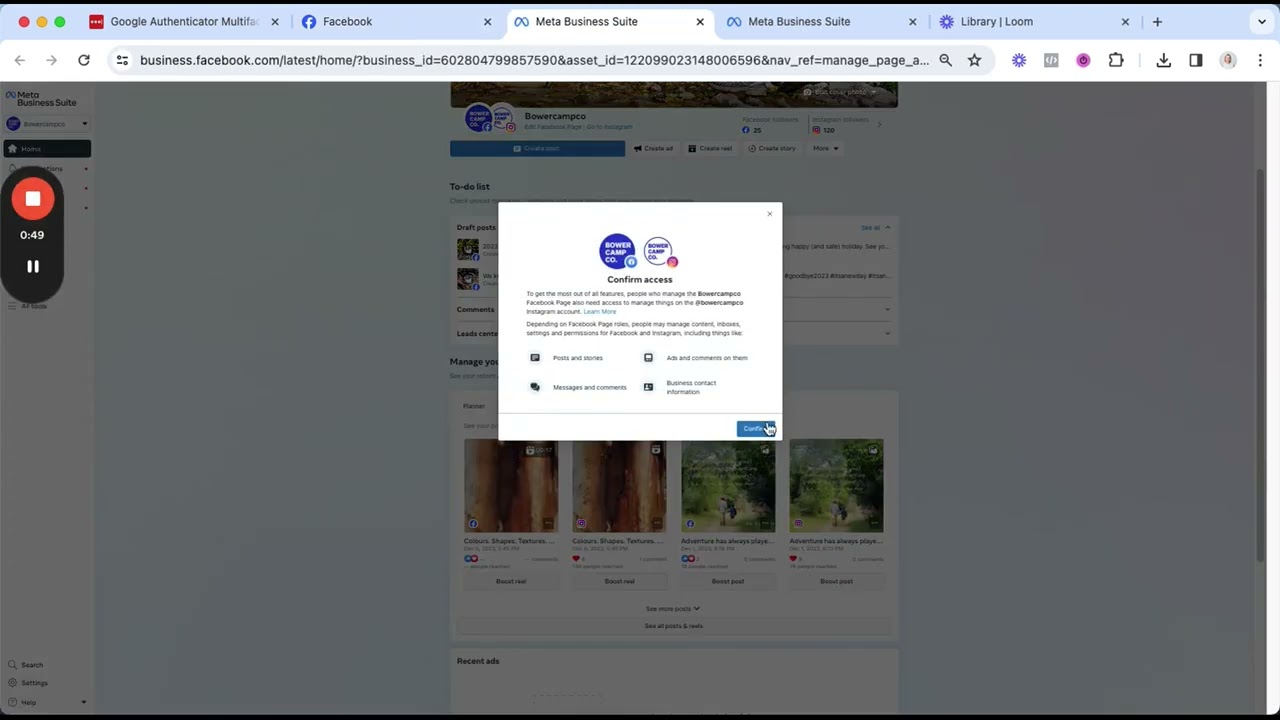Screen dimensions: 1280x720
Task: Click the first draft post thumbnail
Action: coord(468,249)
